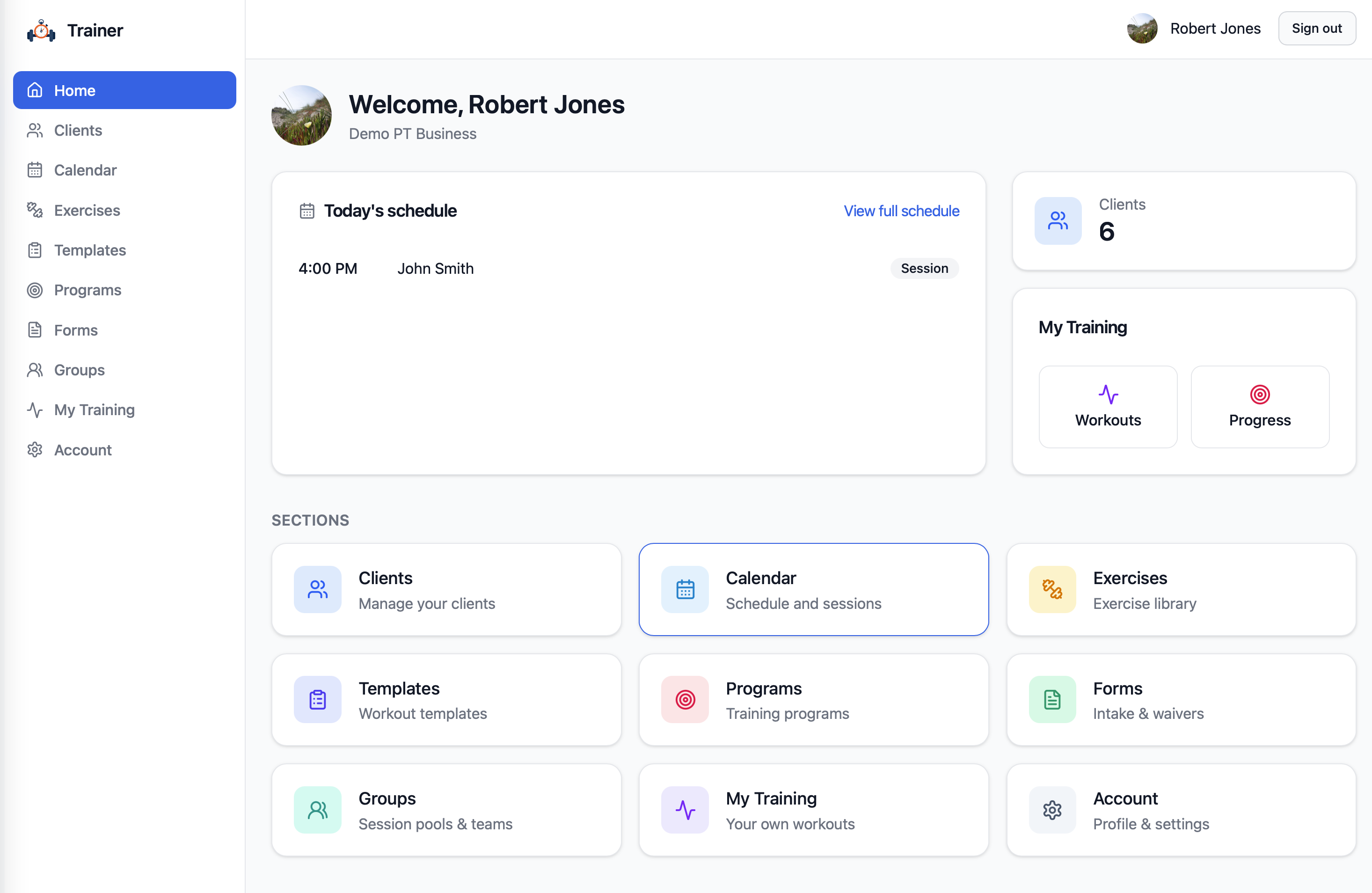Click the Intake & waivers card description
The height and width of the screenshot is (893, 1372).
click(1148, 714)
